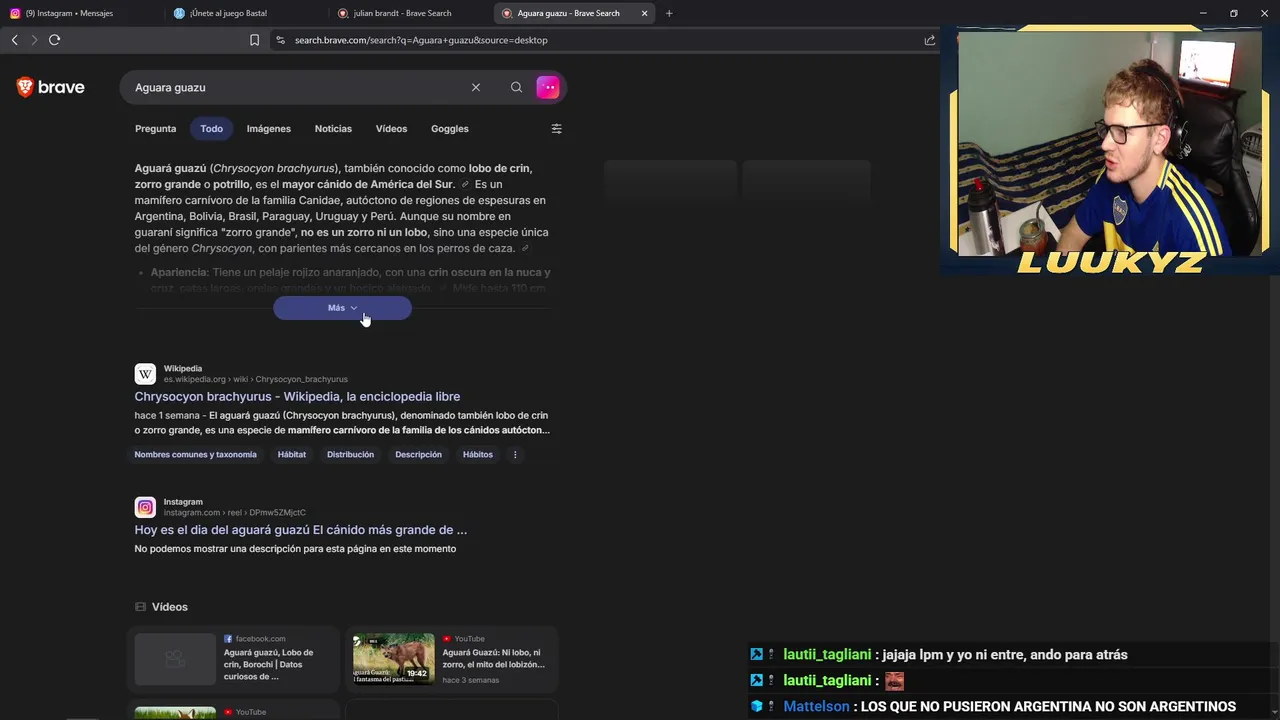
Task: Open site settings icon beside the URL
Action: pos(280,40)
